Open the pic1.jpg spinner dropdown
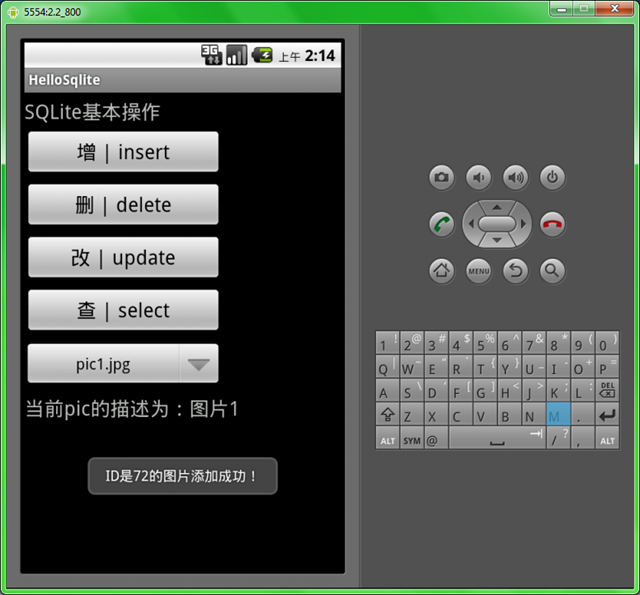 [123, 364]
